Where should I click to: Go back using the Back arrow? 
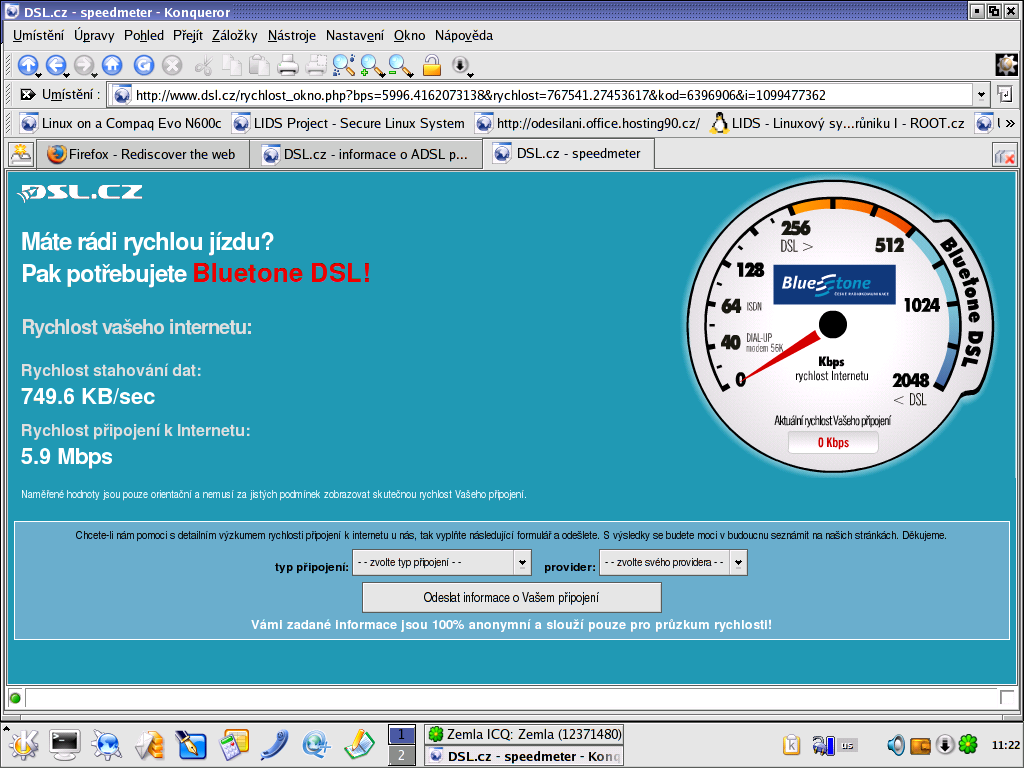tap(56, 65)
